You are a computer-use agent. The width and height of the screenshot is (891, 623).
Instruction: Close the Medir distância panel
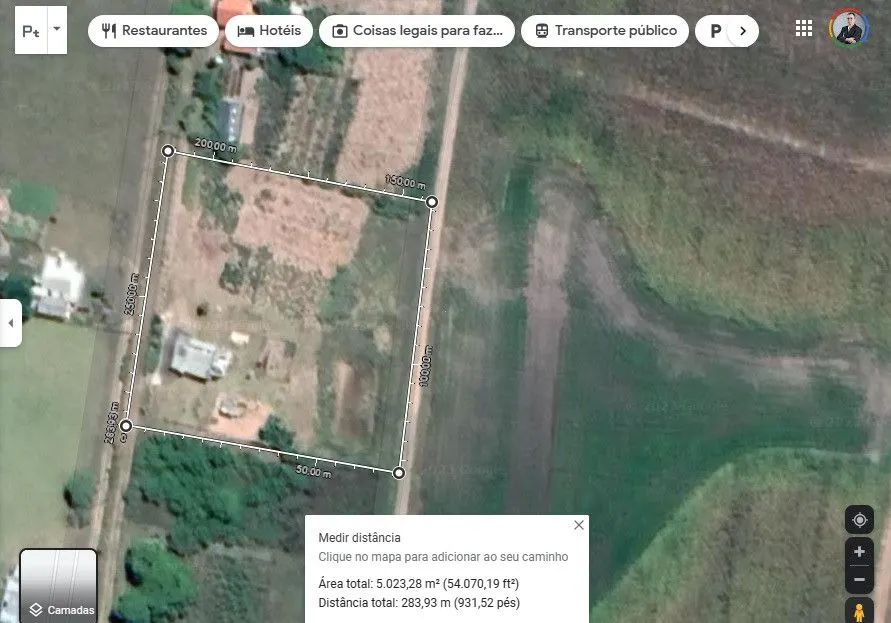click(x=578, y=525)
